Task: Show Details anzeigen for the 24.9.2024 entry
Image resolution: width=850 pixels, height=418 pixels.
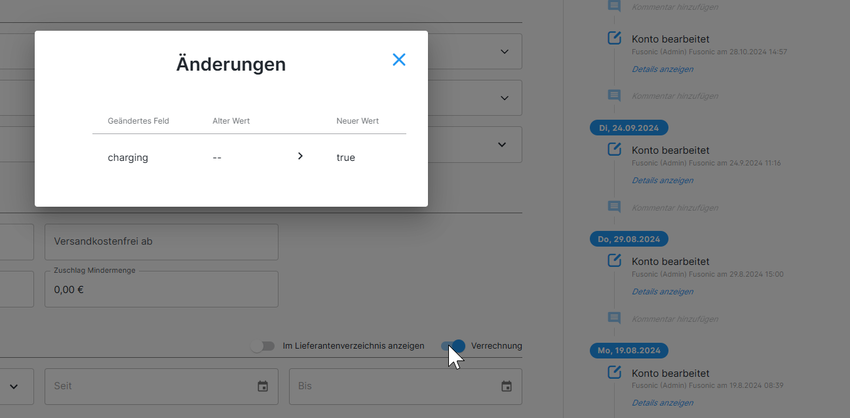Action: click(662, 180)
